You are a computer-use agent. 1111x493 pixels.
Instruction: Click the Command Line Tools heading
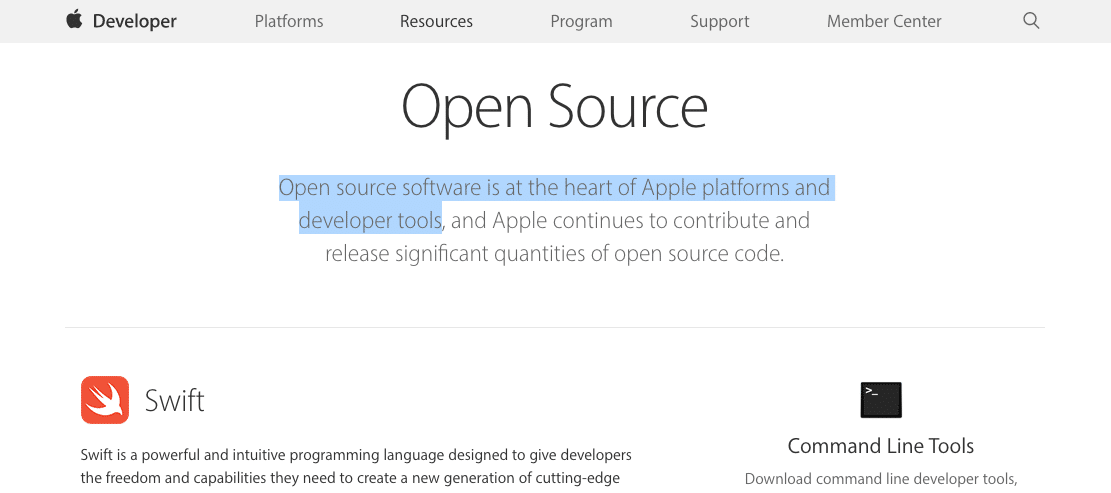(881, 446)
